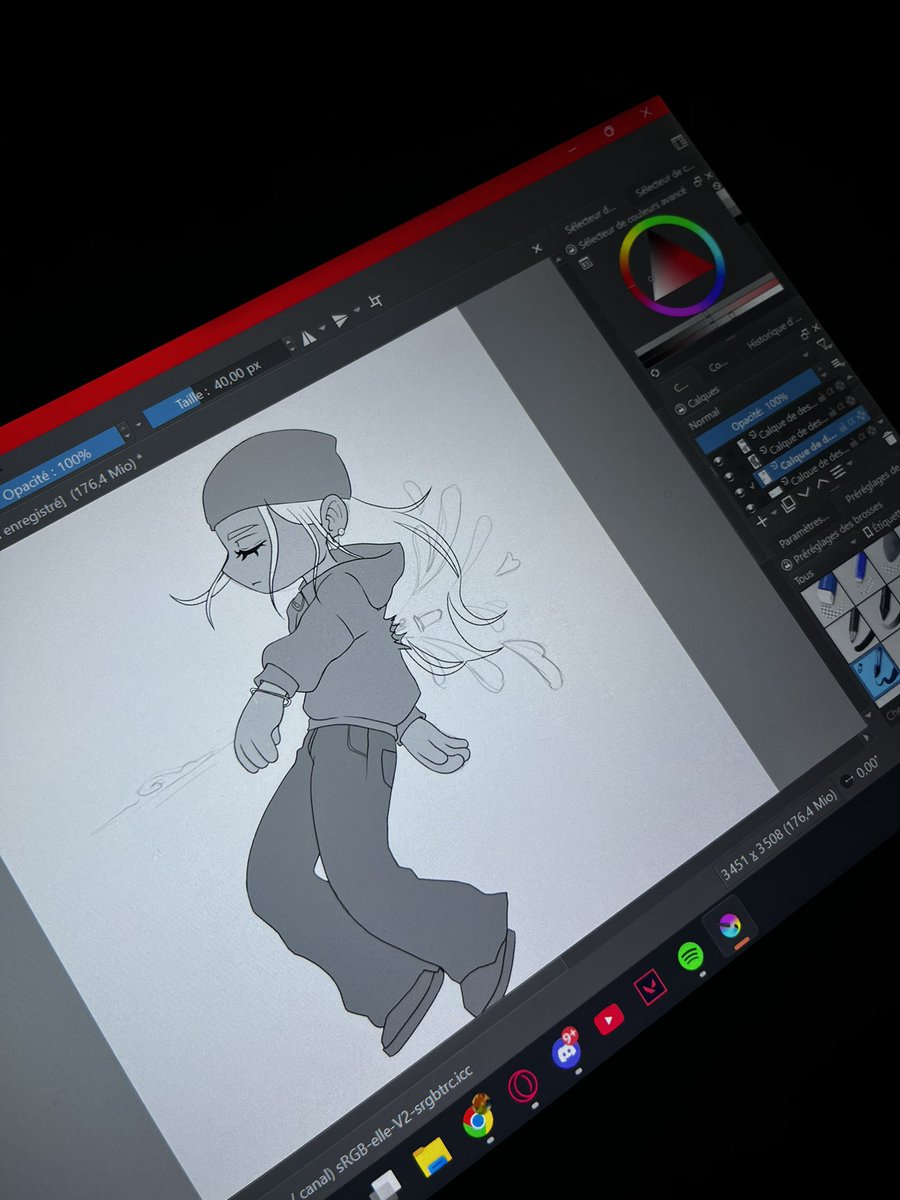This screenshot has width=900, height=1200.
Task: Switch to the Préréglages de... tab
Action: click(x=872, y=486)
